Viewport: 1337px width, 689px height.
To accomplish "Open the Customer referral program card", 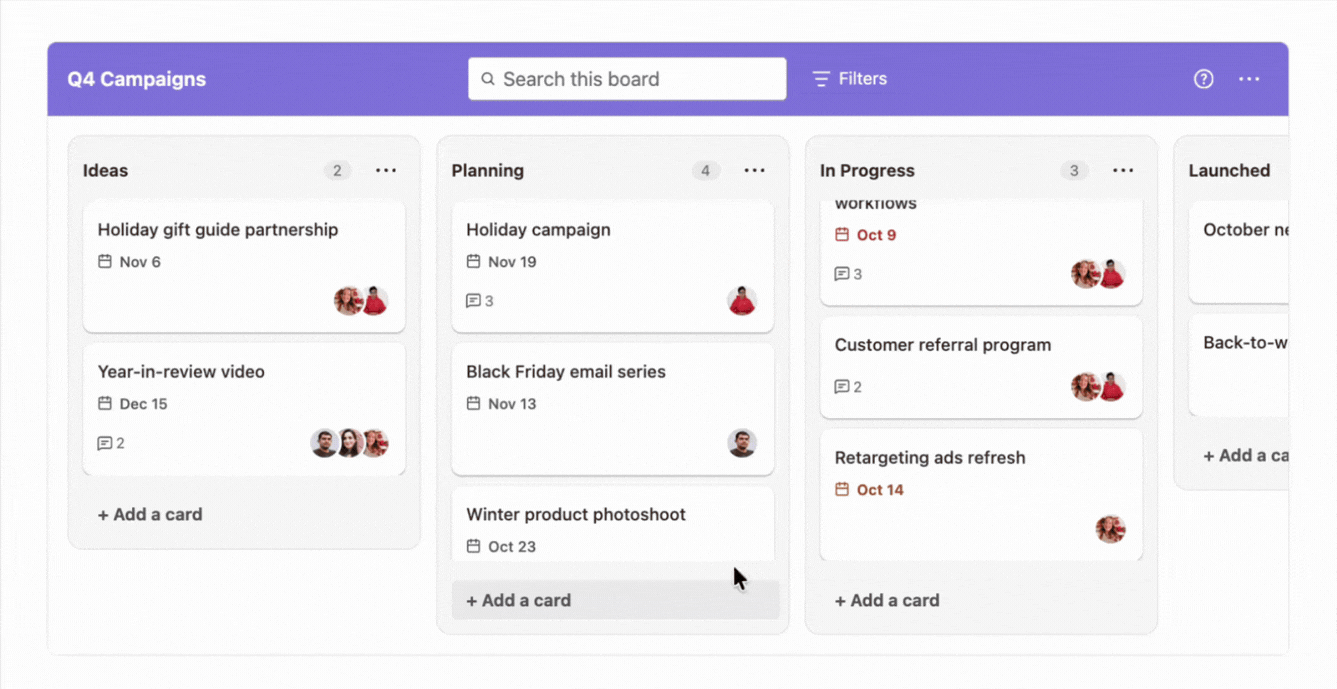I will pyautogui.click(x=981, y=368).
